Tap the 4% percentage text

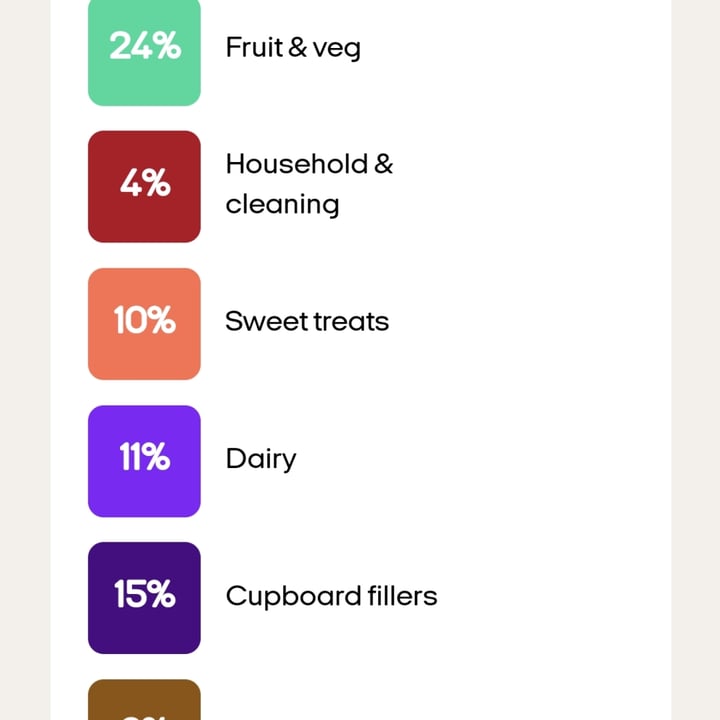click(x=144, y=184)
